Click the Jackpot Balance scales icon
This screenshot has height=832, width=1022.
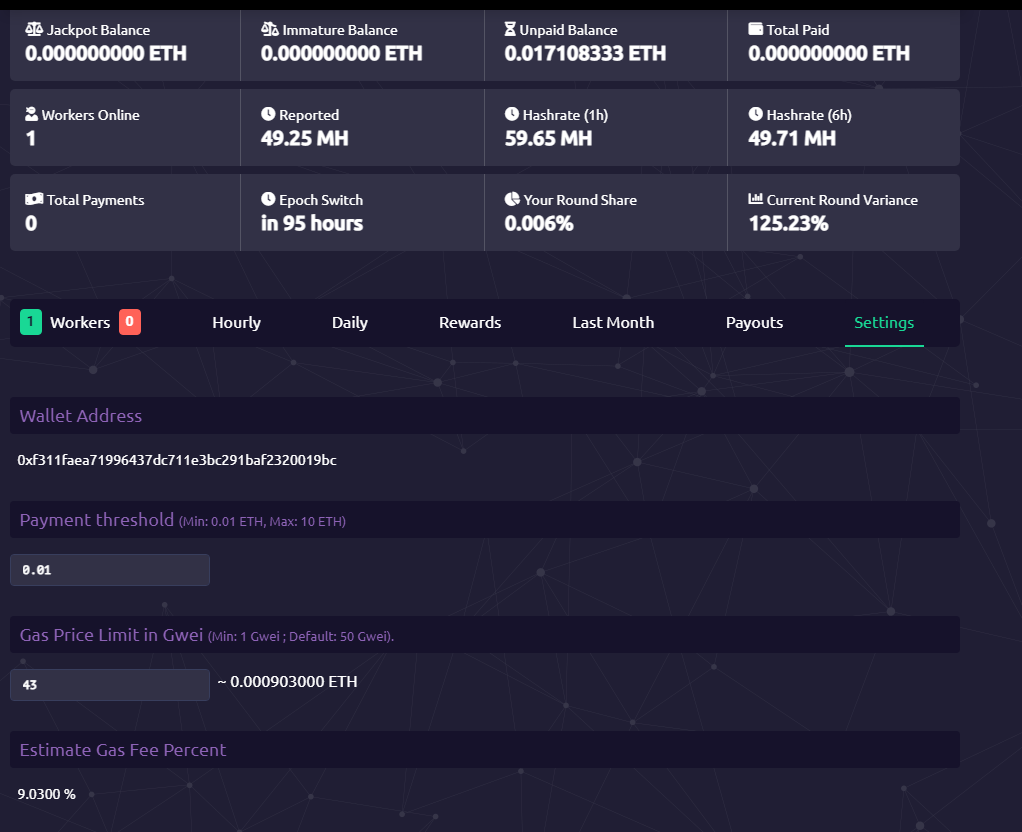point(34,30)
